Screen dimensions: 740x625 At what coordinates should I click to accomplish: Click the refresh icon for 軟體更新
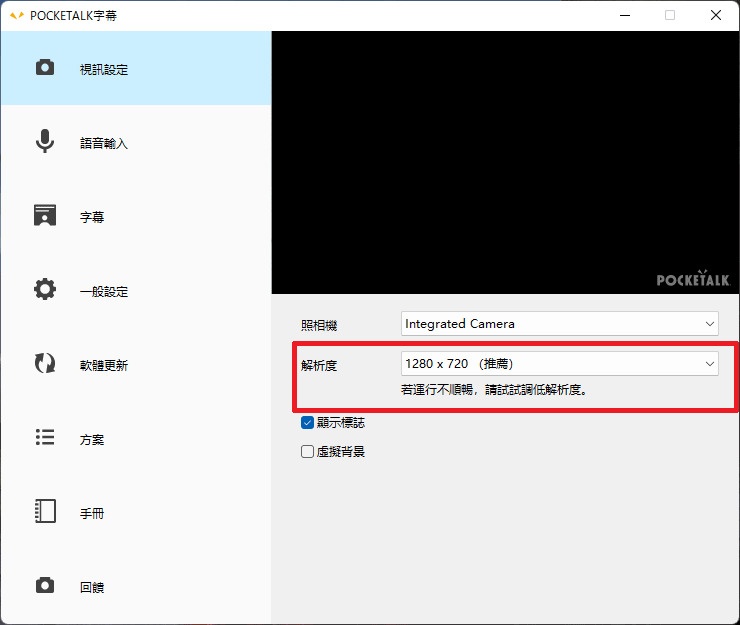[x=45, y=364]
